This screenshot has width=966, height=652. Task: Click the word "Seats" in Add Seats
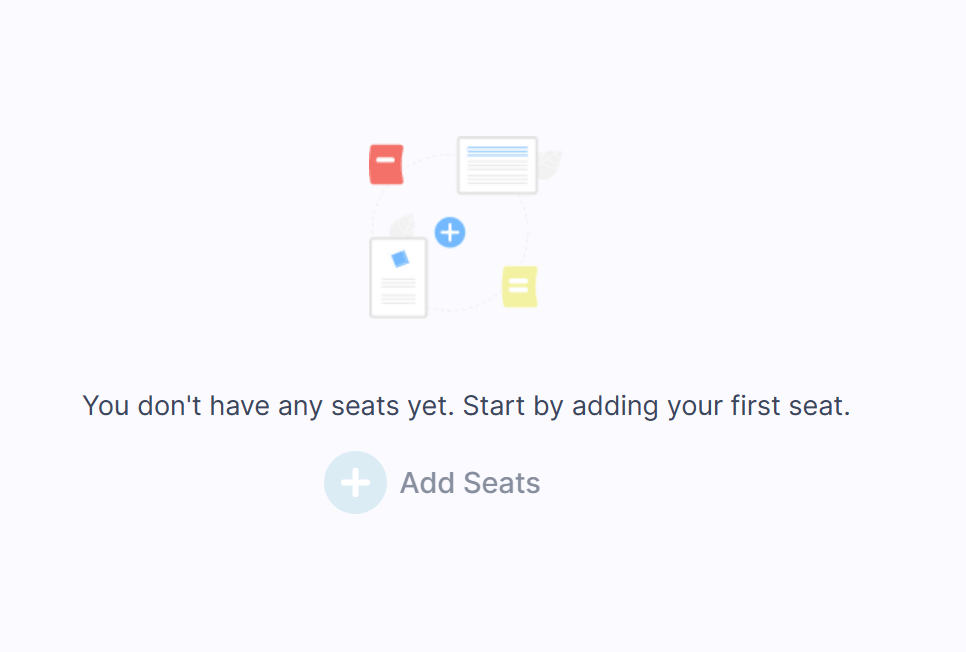[x=501, y=483]
